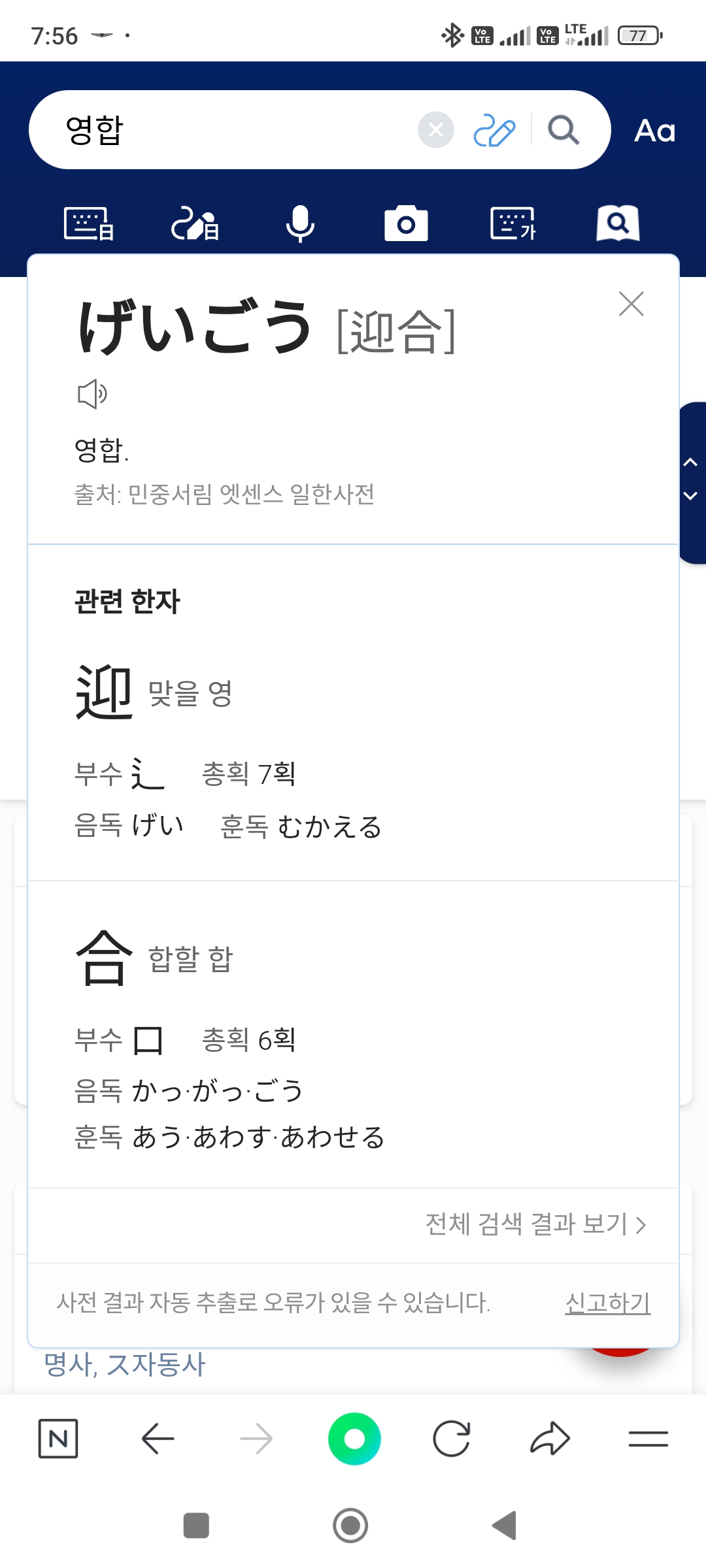Select the Korean keyboard input icon
706x1568 pixels.
click(513, 224)
